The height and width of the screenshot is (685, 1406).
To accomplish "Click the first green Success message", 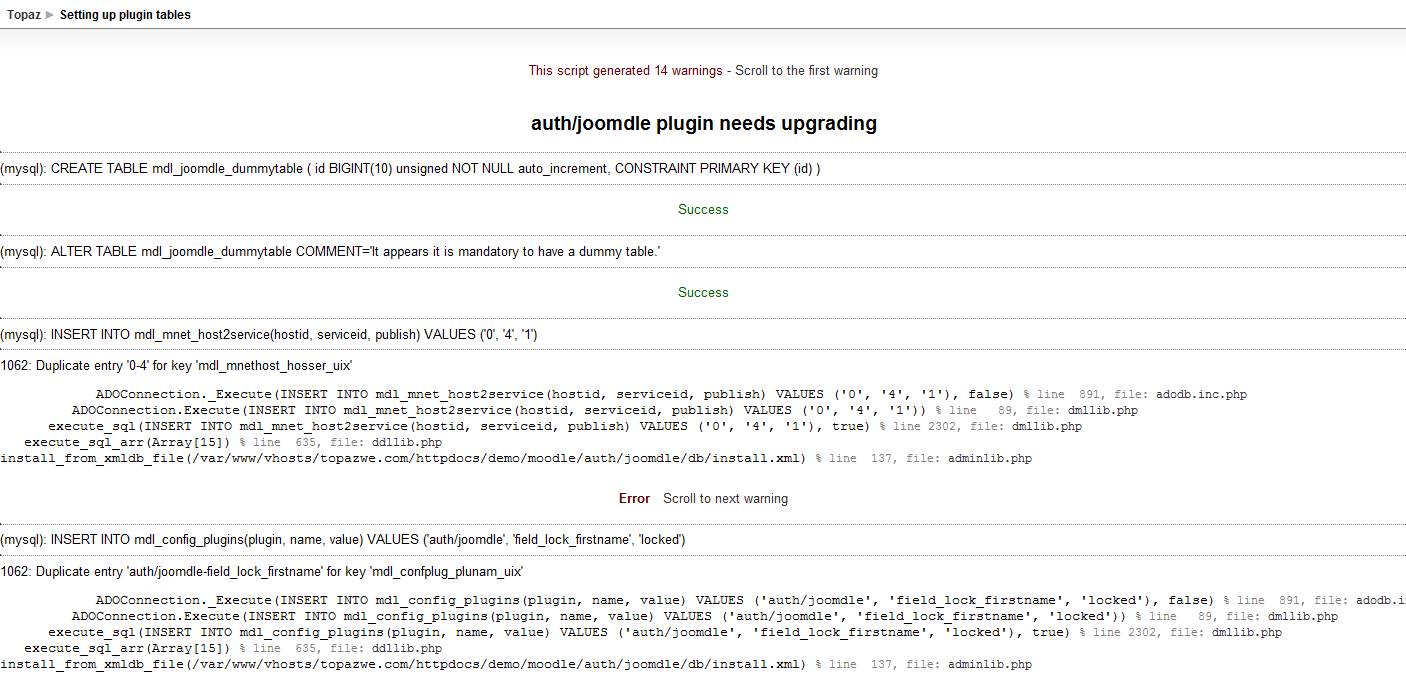I will click(703, 210).
